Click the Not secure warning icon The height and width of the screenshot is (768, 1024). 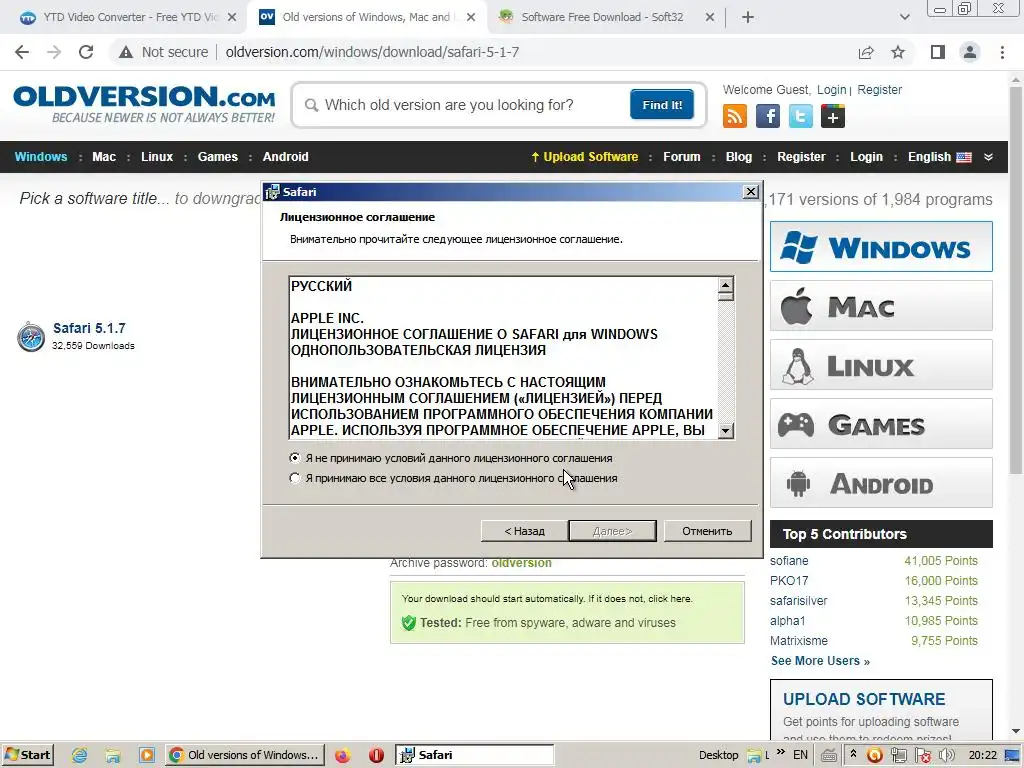[126, 52]
